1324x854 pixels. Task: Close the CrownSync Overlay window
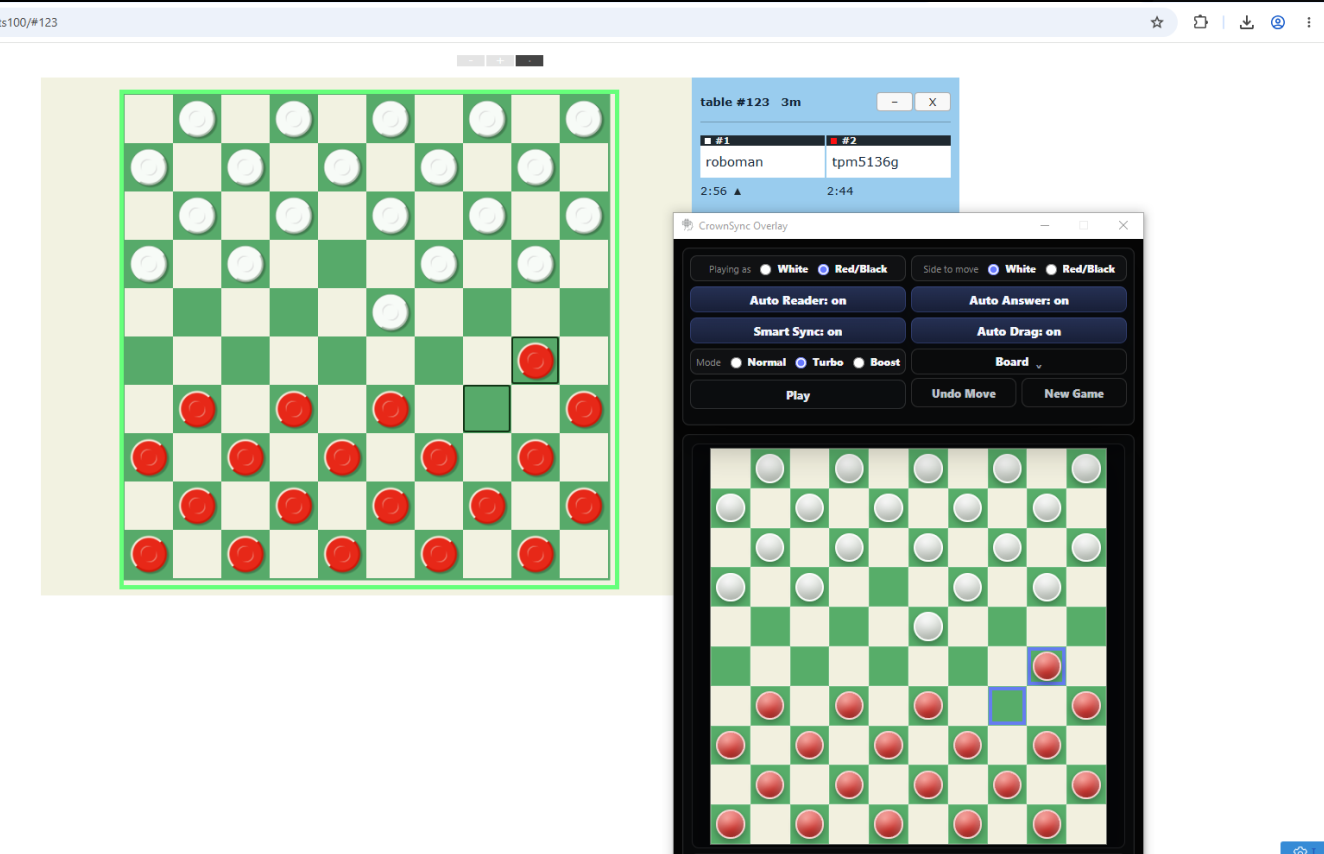pos(1123,226)
